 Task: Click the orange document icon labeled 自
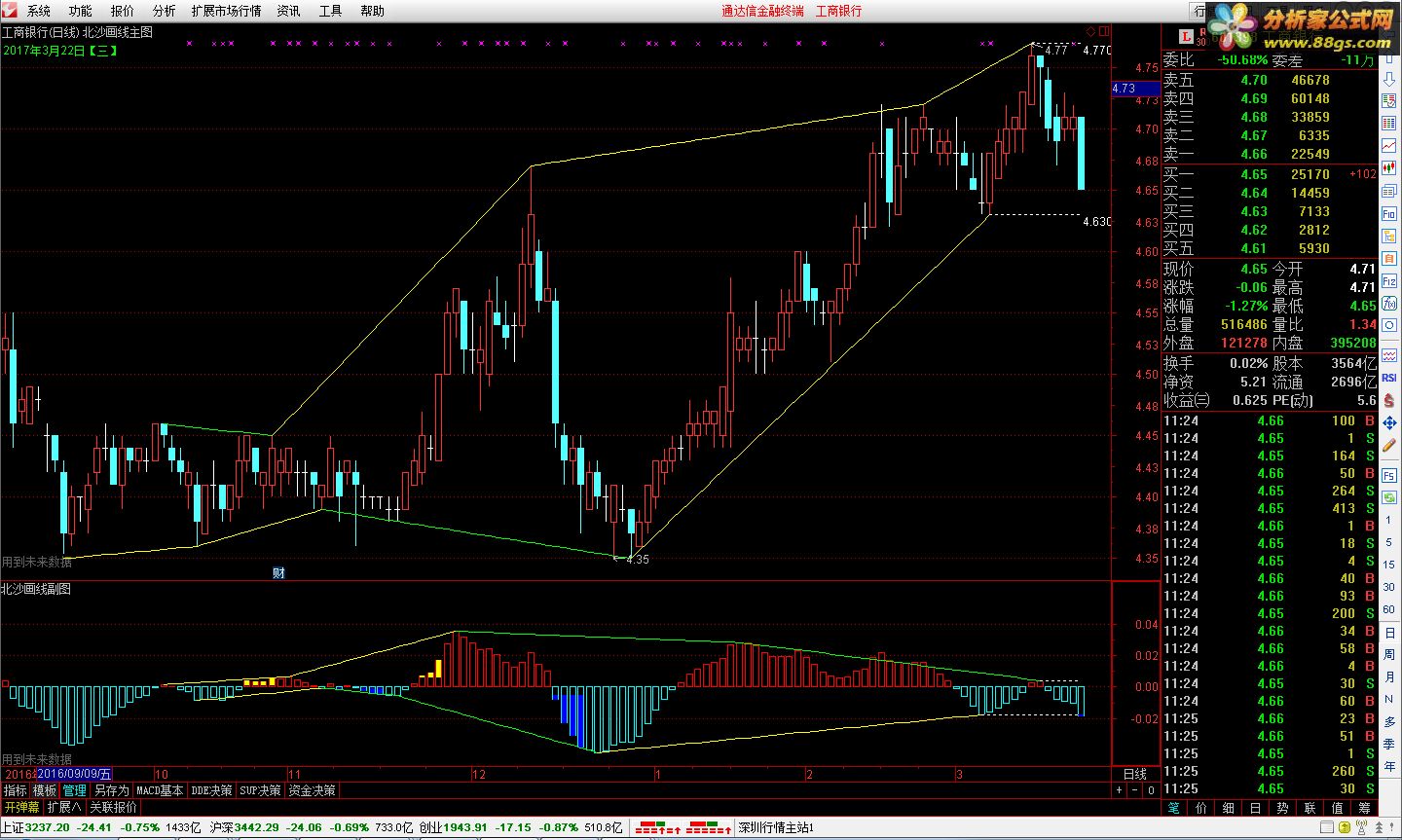click(1389, 259)
